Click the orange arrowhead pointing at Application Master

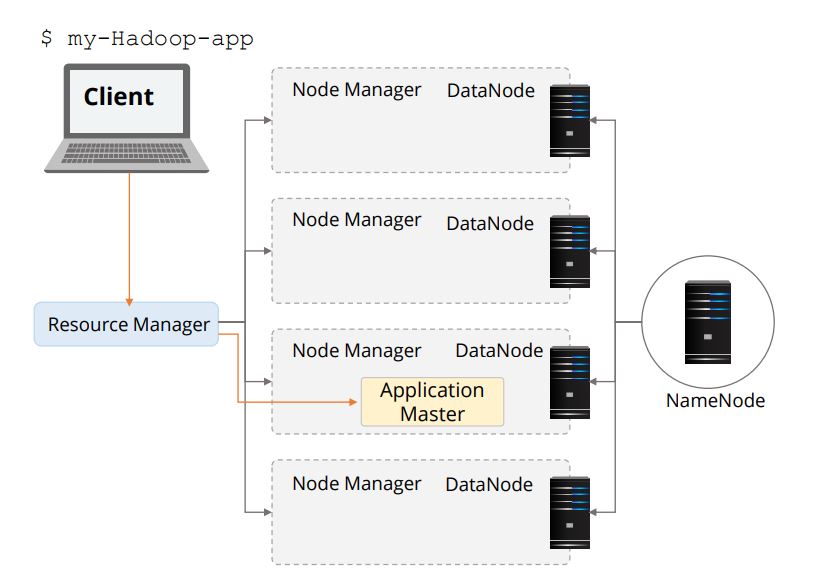tap(352, 402)
